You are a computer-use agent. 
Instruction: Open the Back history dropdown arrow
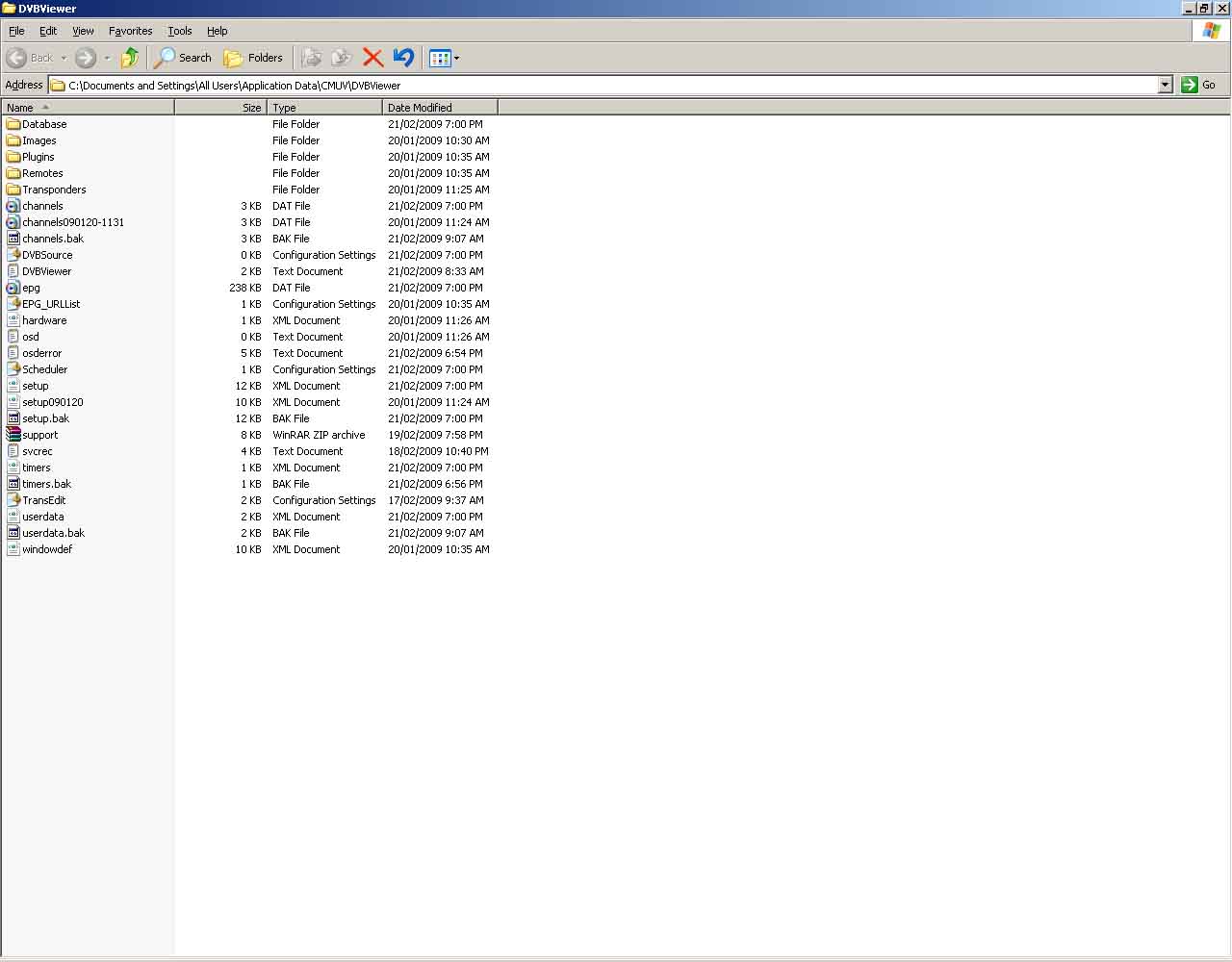[x=64, y=58]
